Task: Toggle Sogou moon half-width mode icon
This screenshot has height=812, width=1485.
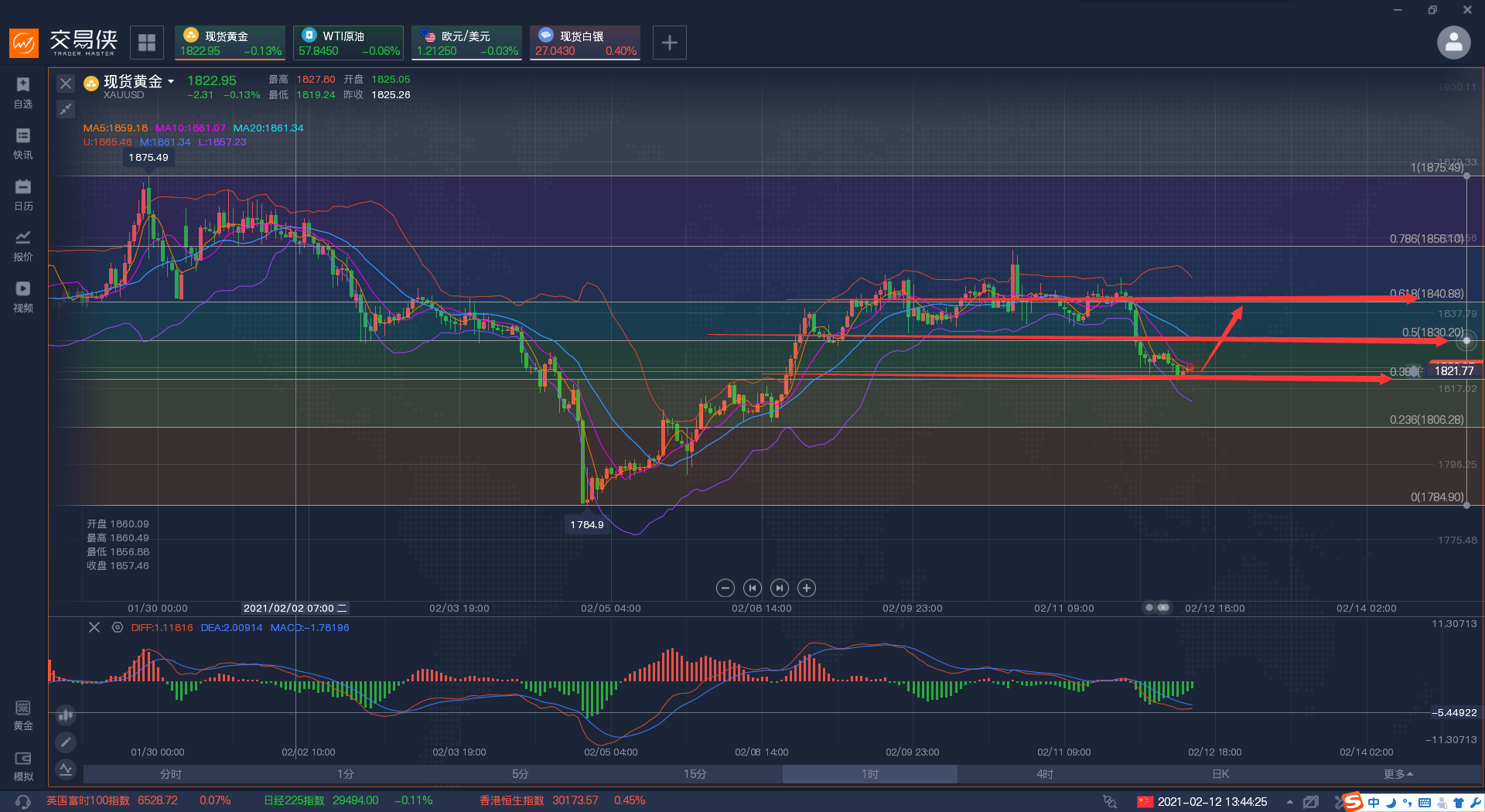Action: click(1391, 802)
